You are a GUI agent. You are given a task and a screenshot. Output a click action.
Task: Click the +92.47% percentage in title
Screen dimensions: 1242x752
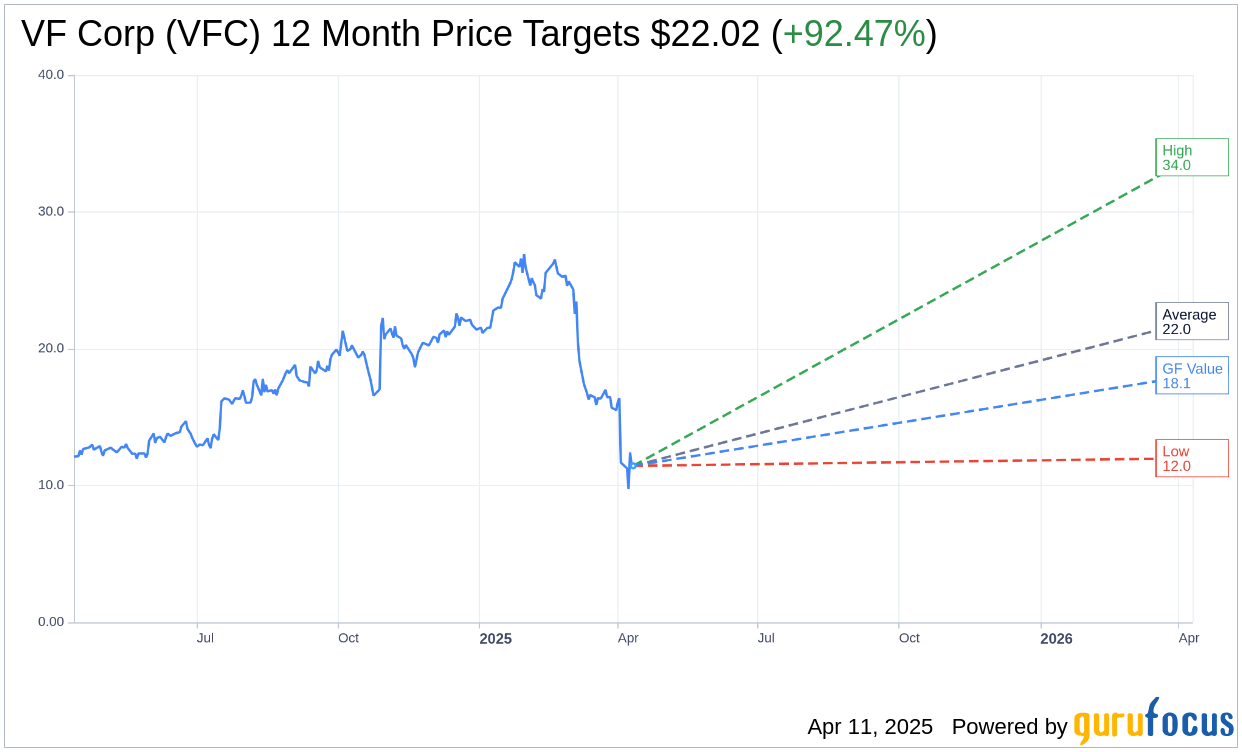(854, 34)
